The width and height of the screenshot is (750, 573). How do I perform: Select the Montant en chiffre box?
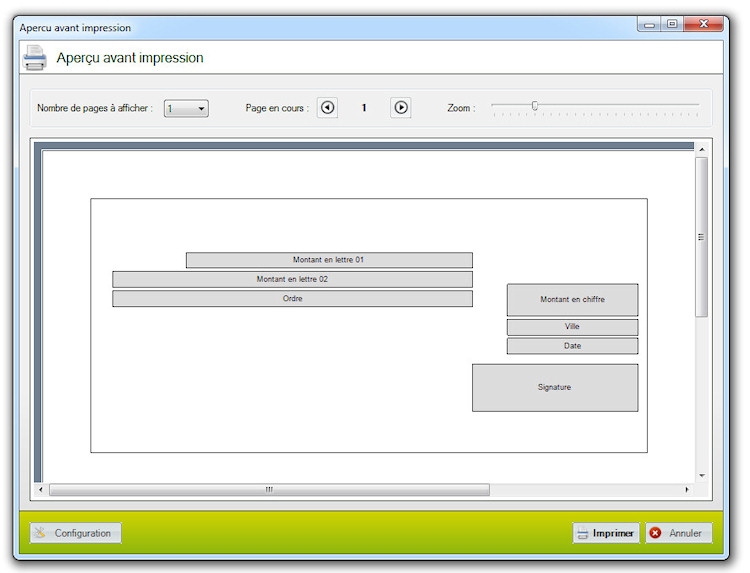(x=572, y=299)
